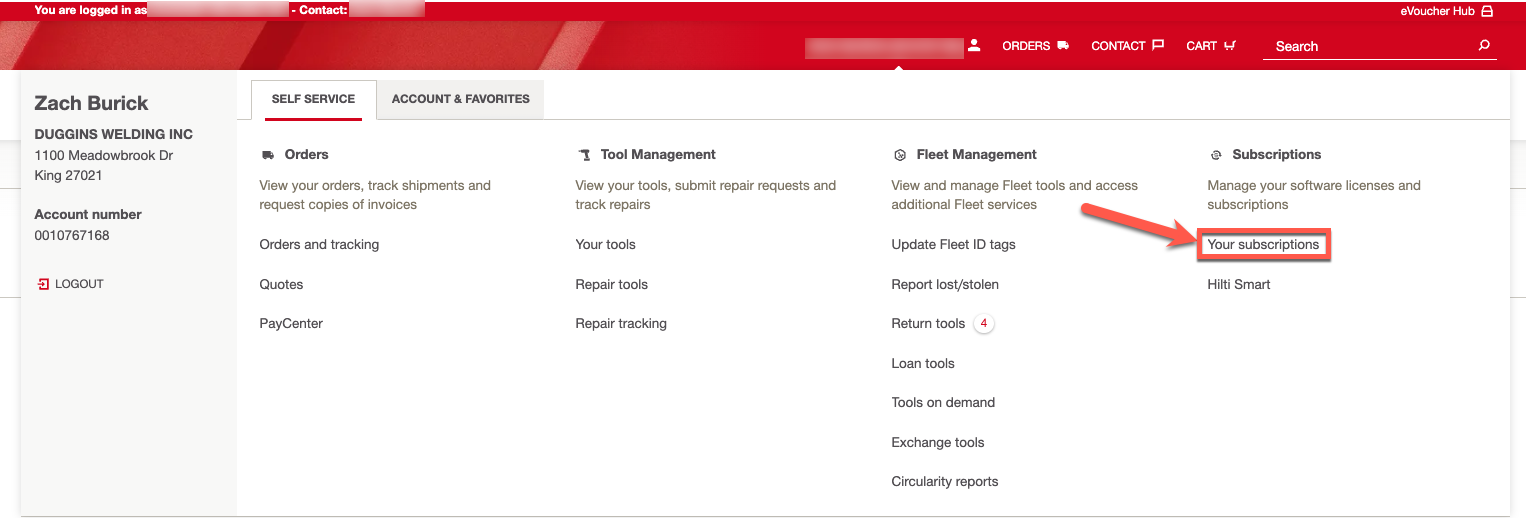Screen dimensions: 1526x518
Task: Click the Subscriptions heading
Action: tap(1276, 155)
